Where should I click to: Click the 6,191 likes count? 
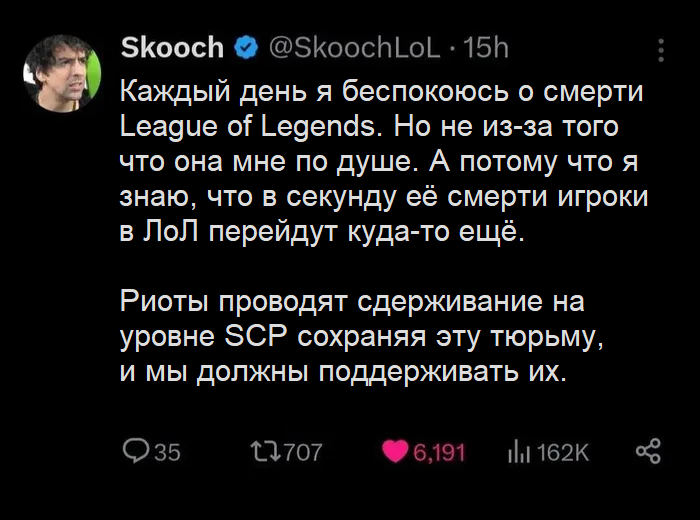(x=438, y=453)
